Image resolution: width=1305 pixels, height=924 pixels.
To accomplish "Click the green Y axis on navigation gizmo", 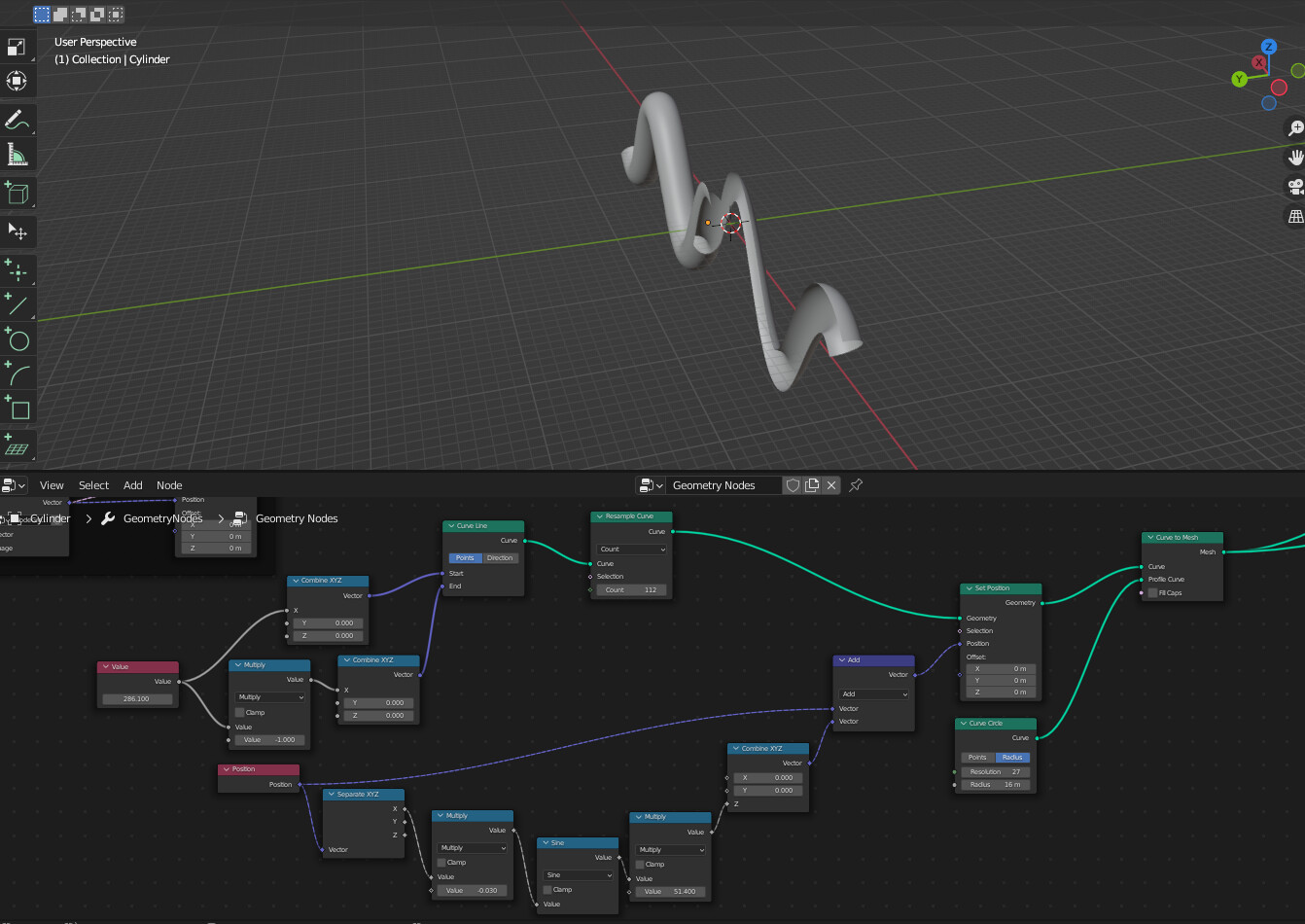I will click(x=1239, y=79).
